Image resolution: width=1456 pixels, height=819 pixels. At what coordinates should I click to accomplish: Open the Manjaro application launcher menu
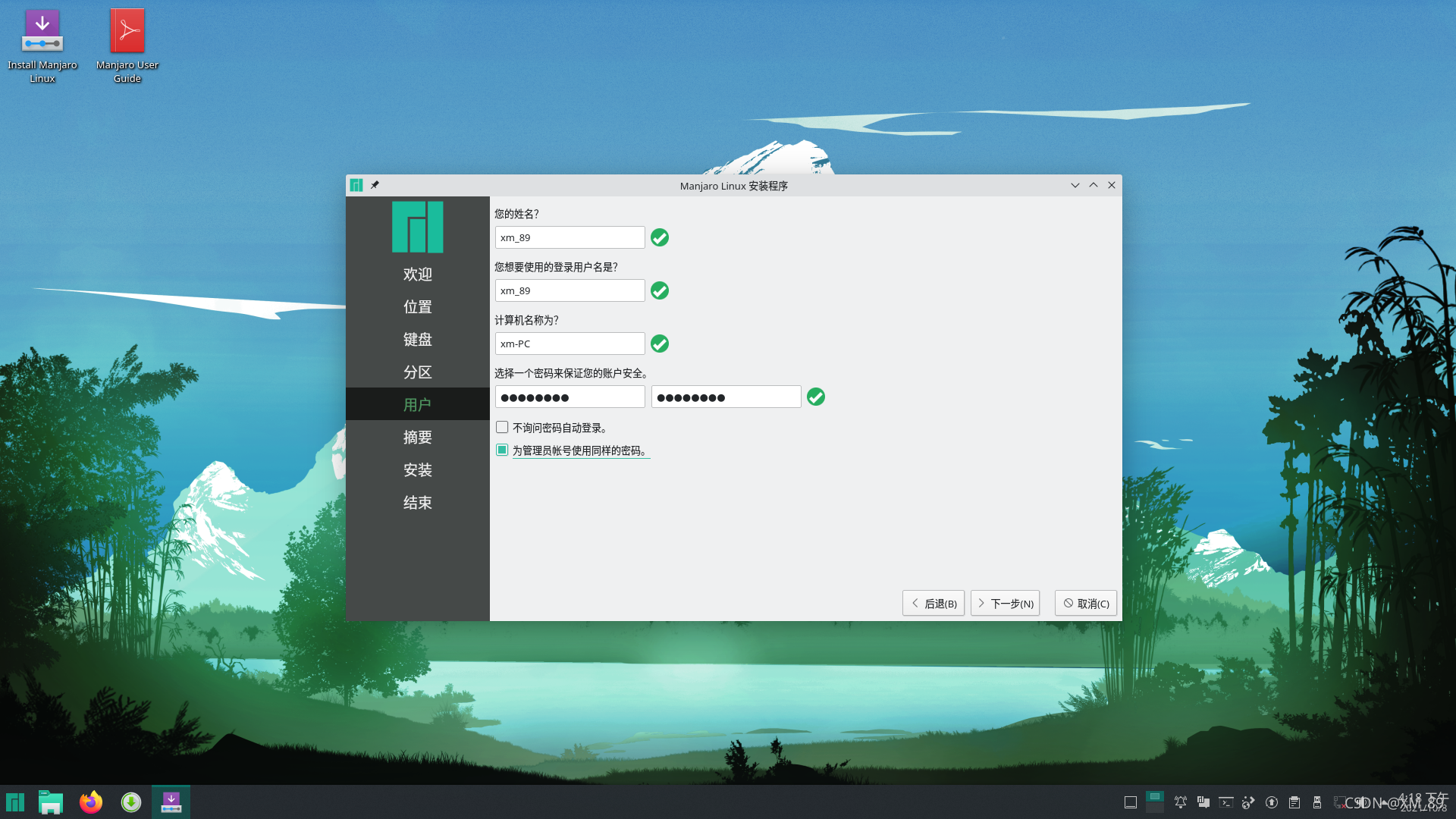[x=15, y=802]
